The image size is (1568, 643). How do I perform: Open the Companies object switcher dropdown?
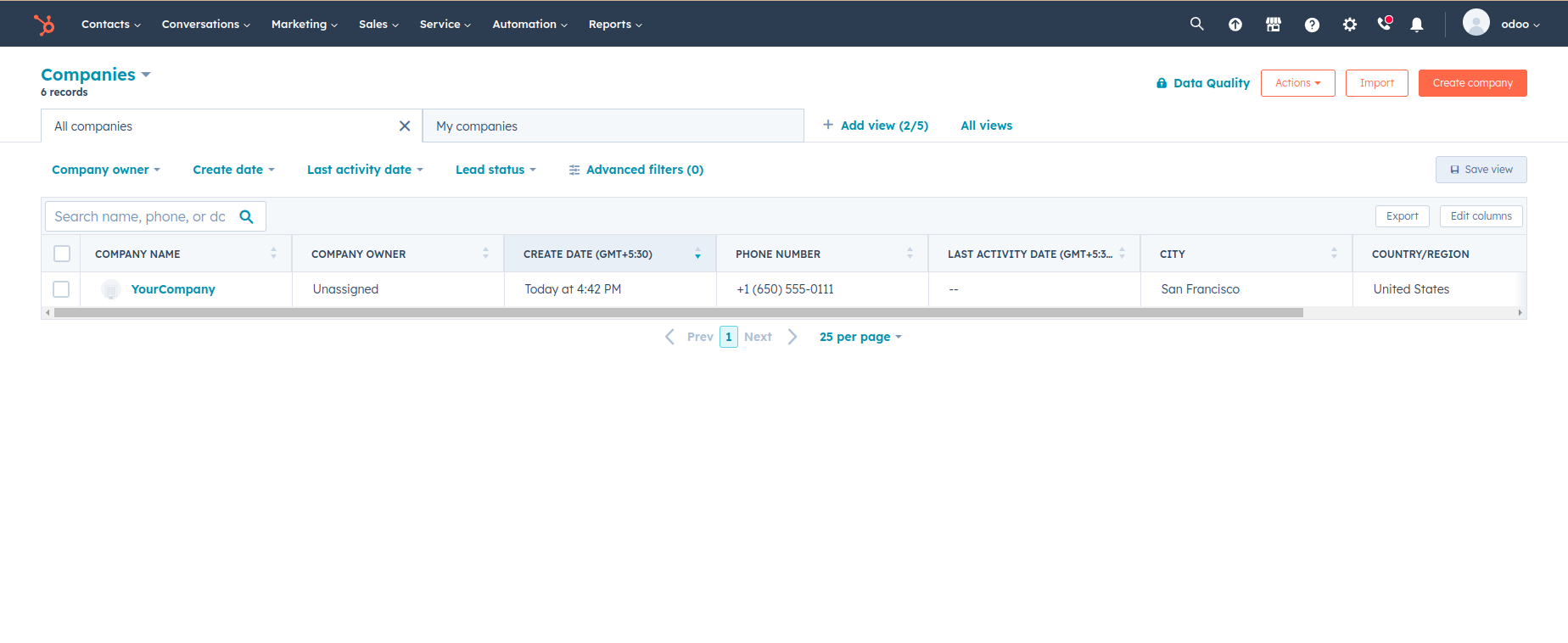pyautogui.click(x=96, y=75)
